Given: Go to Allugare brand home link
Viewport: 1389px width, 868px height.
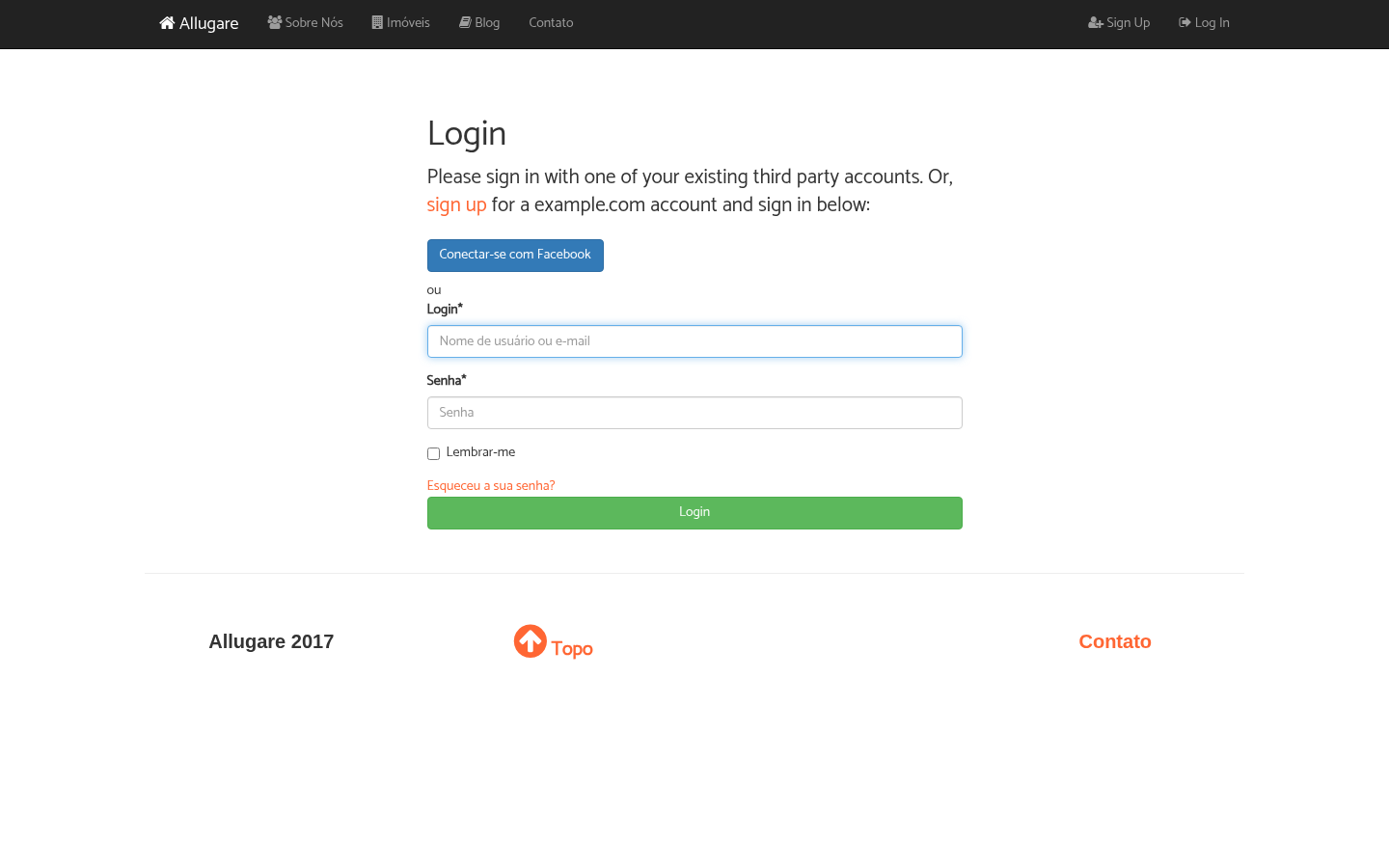Looking at the screenshot, I should [x=199, y=23].
